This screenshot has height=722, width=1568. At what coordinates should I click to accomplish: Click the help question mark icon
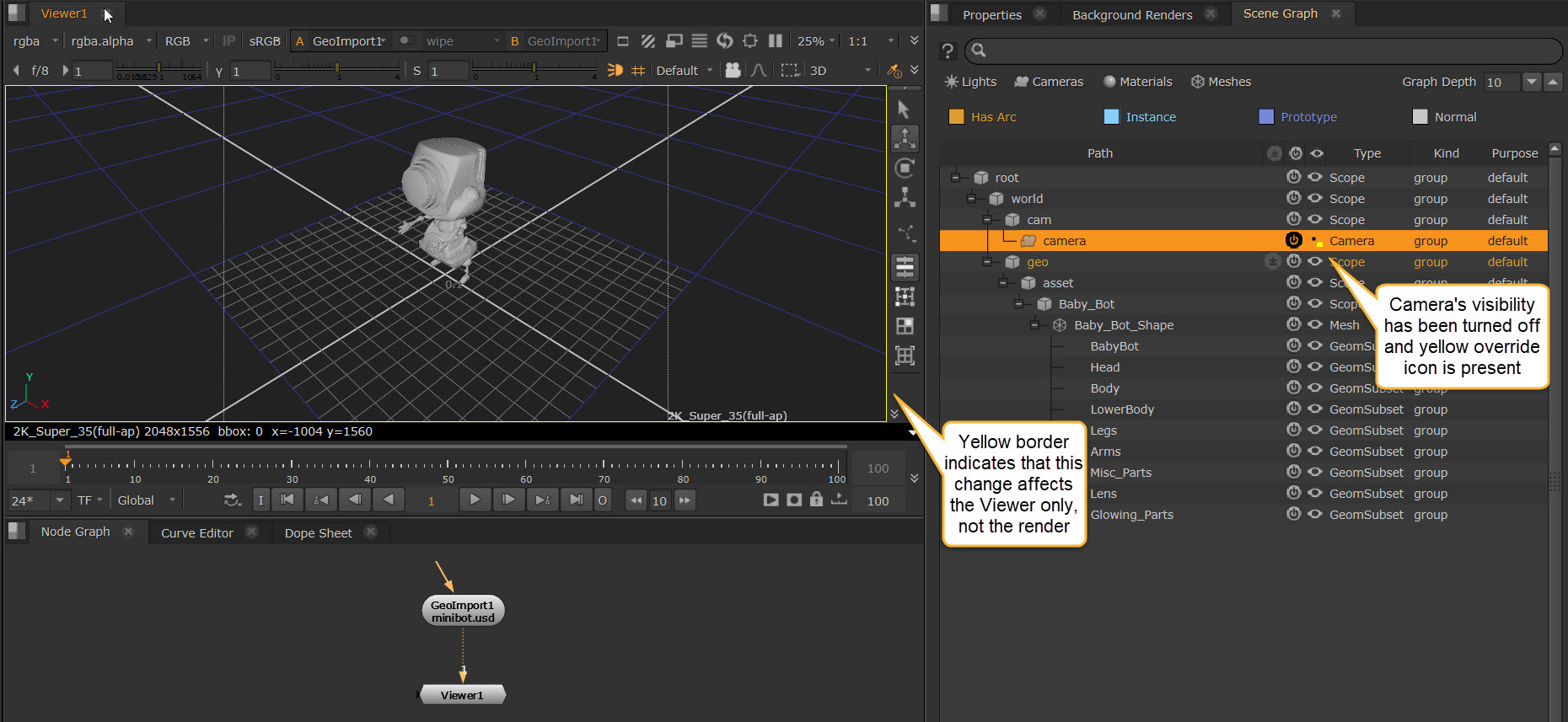pos(948,51)
